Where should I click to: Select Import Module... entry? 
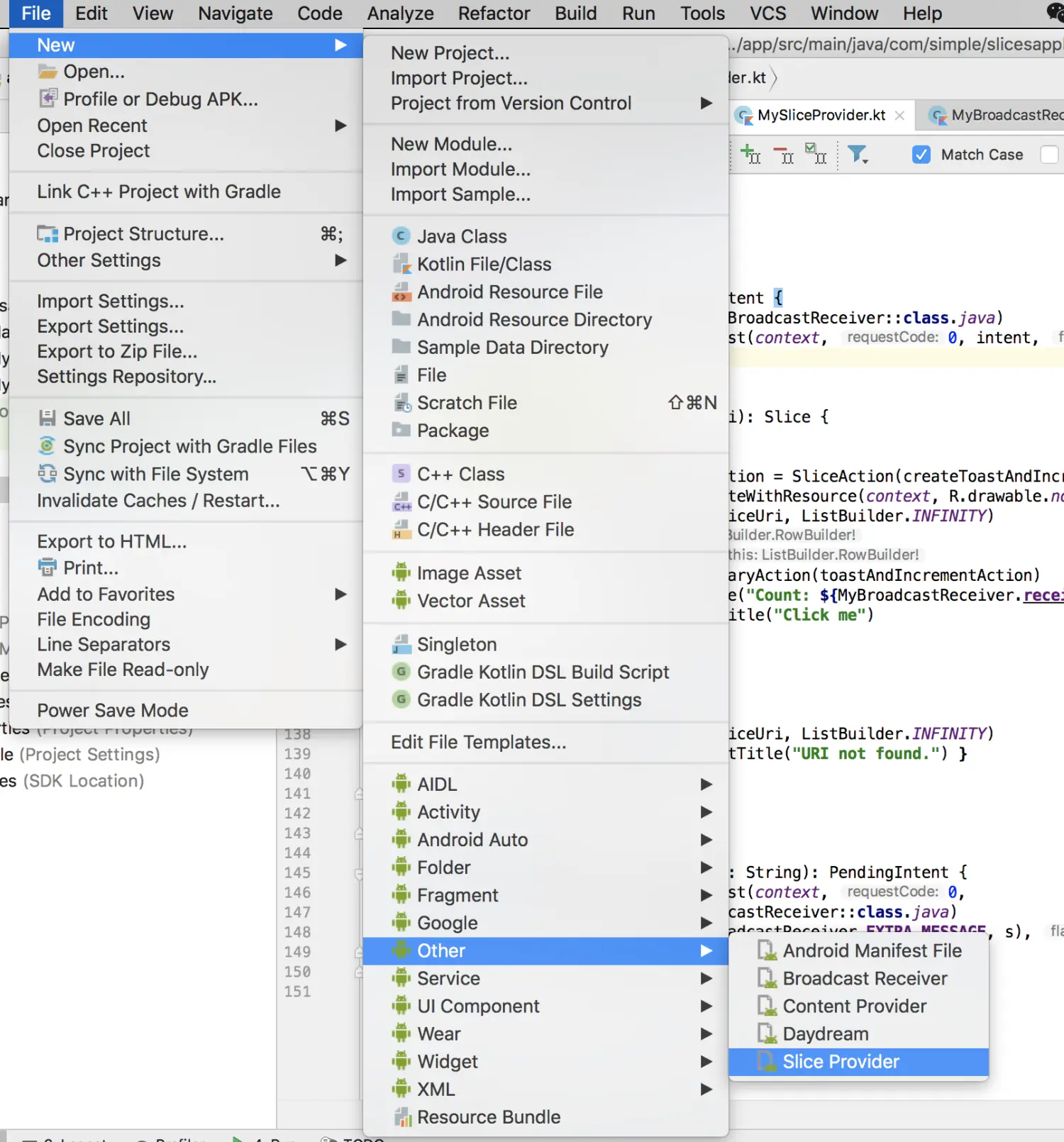[x=545, y=170]
